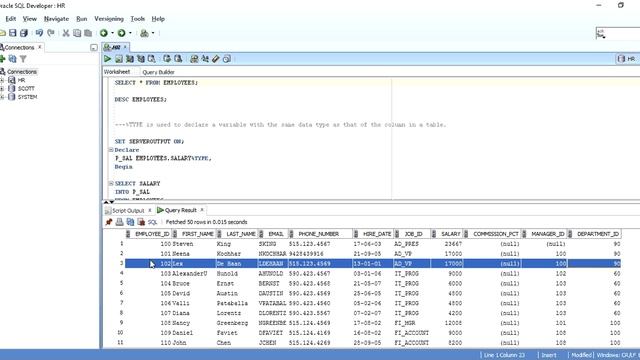The image size is (640, 360).
Task: Switch to the Query Builder tab
Action: (x=158, y=72)
